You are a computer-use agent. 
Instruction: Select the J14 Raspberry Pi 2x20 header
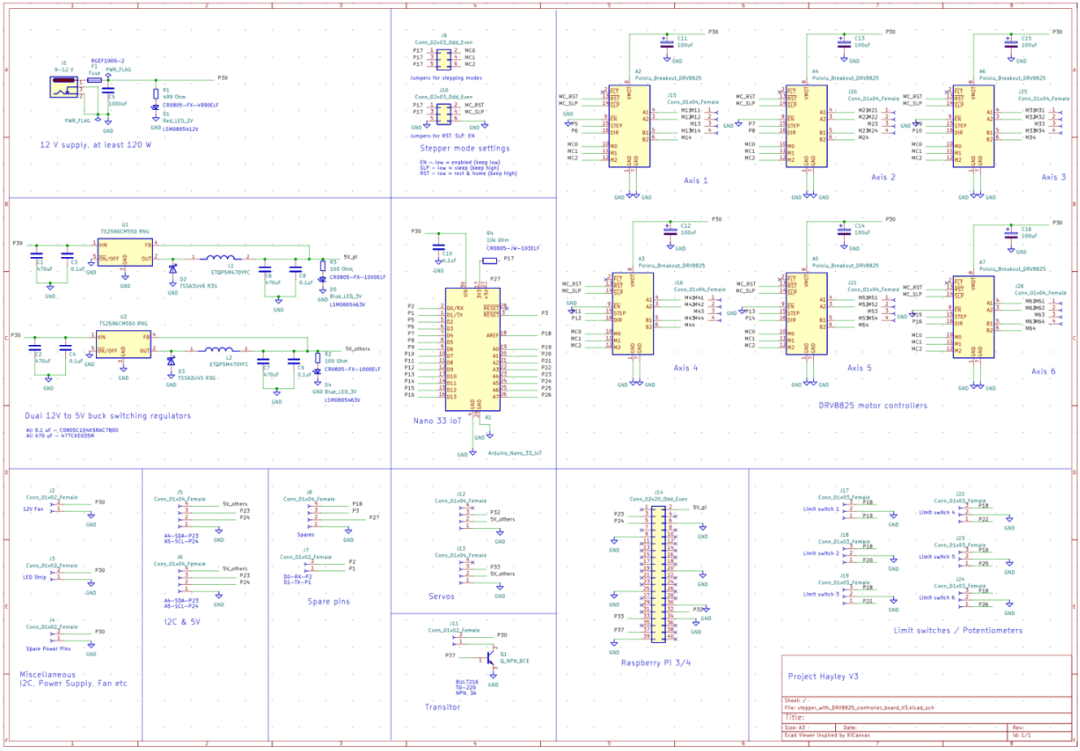[658, 573]
